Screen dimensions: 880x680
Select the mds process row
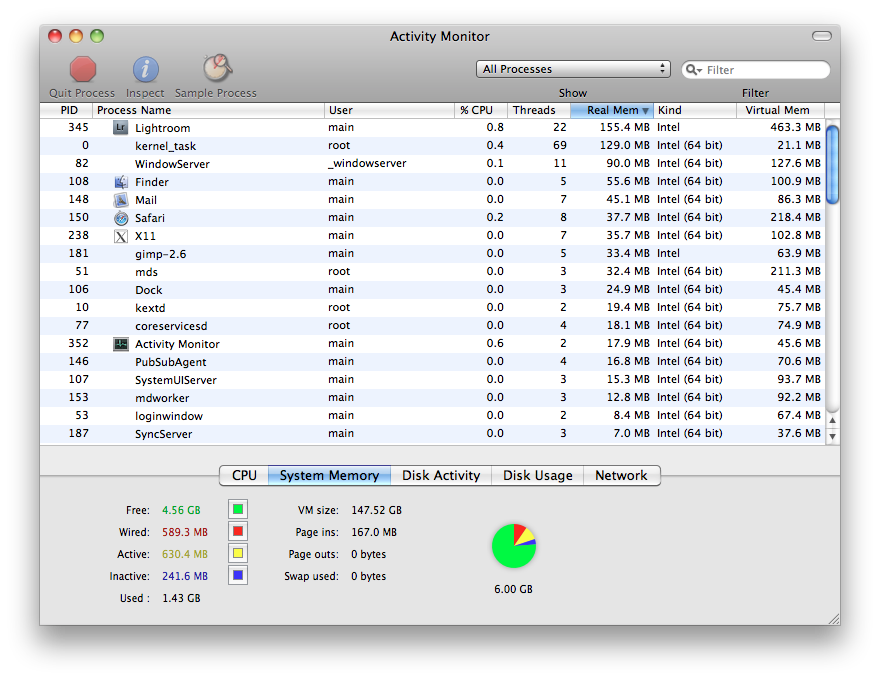point(433,272)
